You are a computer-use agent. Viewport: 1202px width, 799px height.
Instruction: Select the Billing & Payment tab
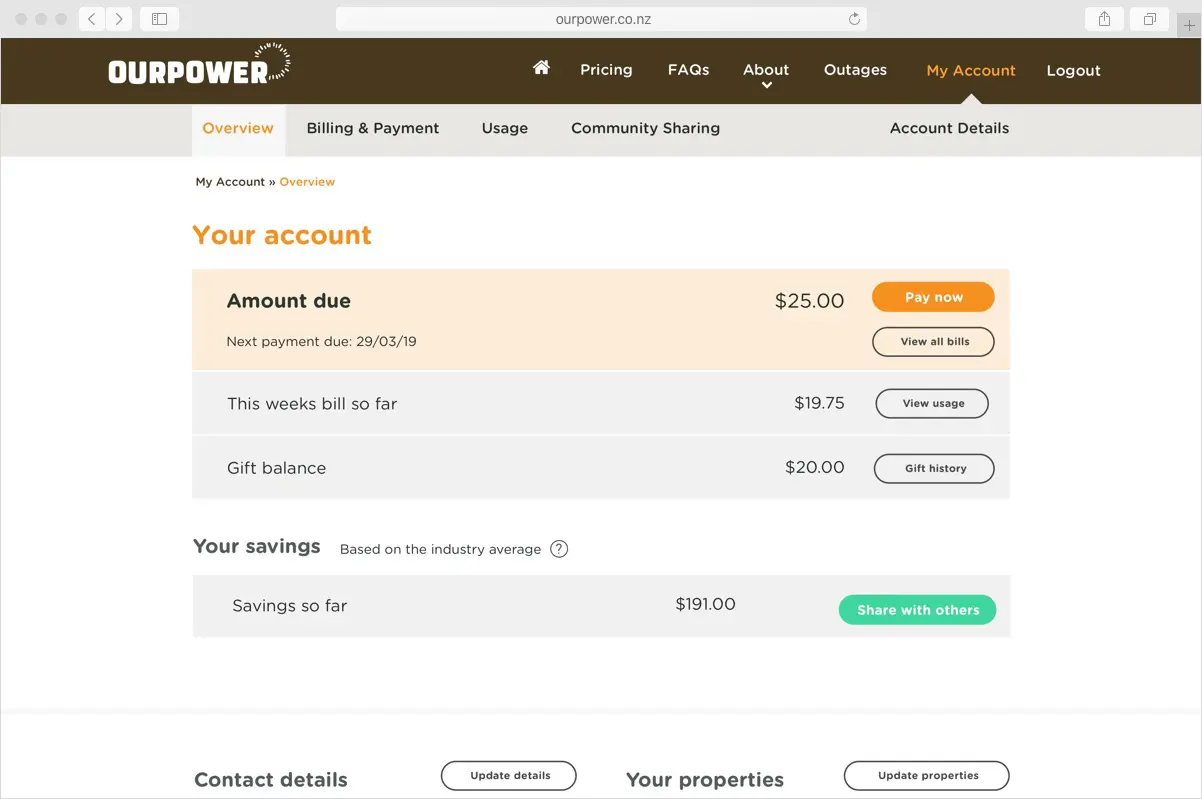pyautogui.click(x=372, y=128)
